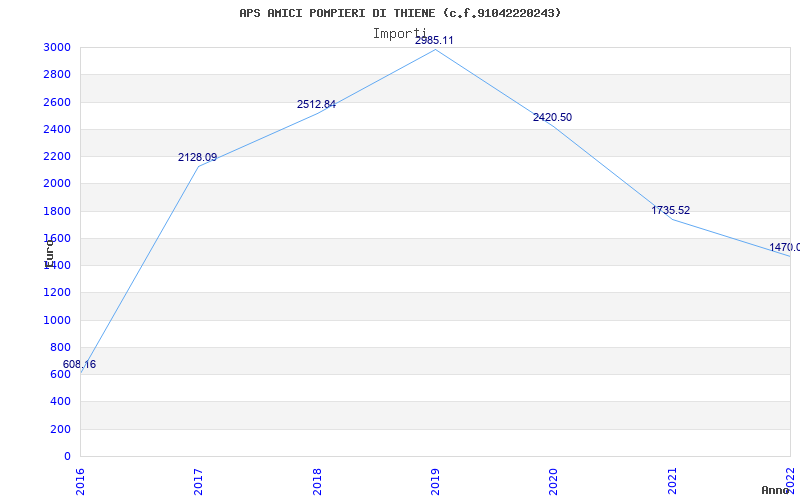The height and width of the screenshot is (500, 800).
Task: Click the 1735.52 data label
Action: 670,210
